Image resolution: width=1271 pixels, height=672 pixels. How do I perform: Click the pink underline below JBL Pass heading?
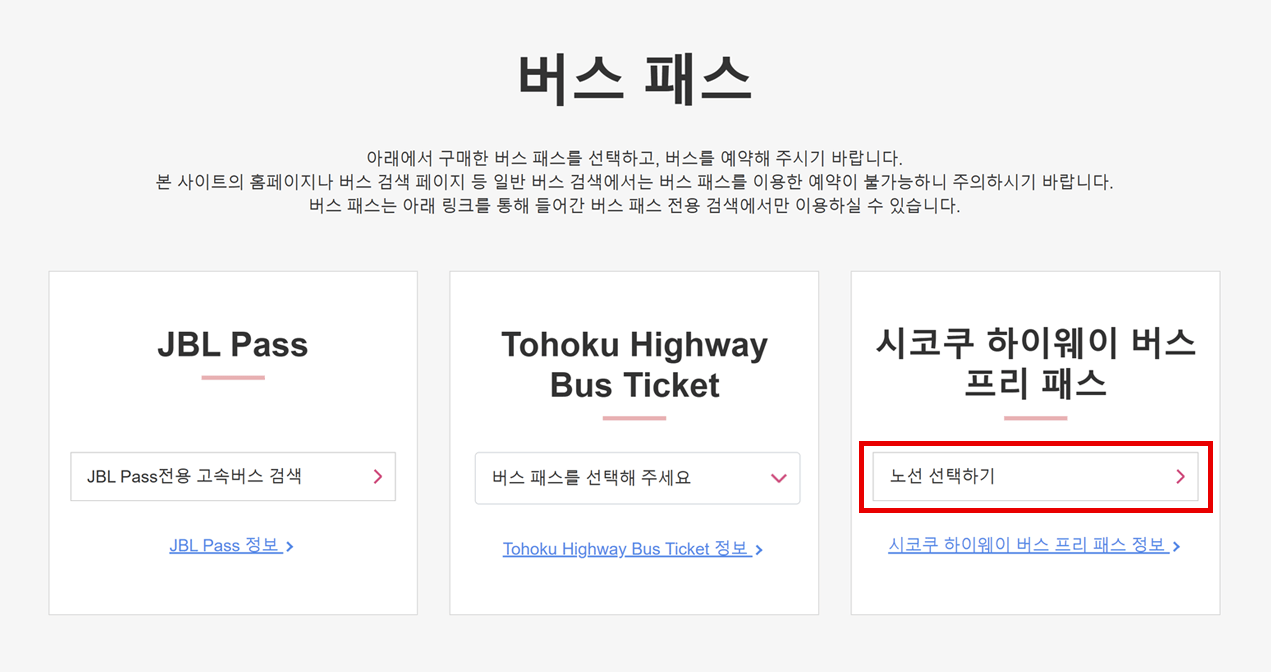click(233, 378)
